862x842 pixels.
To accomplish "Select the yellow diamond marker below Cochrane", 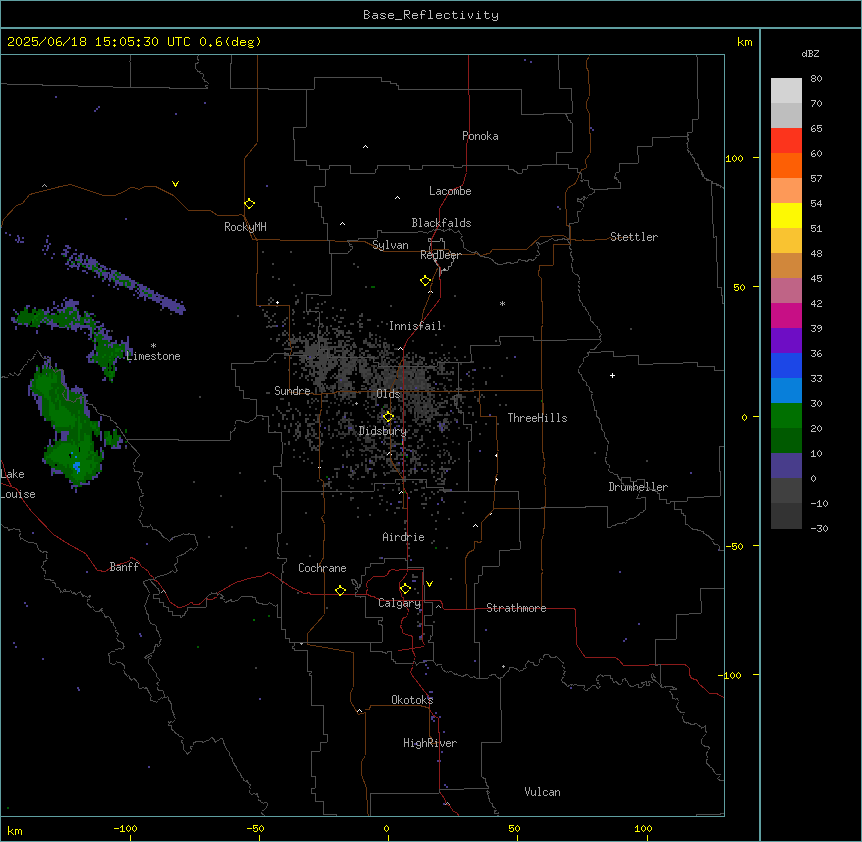I will (x=340, y=590).
